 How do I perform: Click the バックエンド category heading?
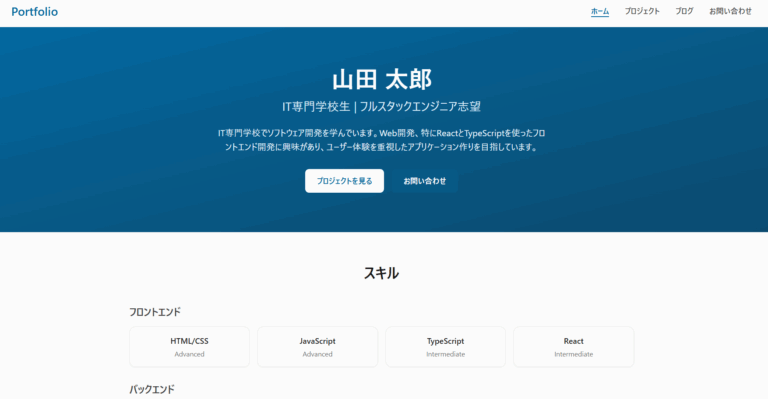coord(152,389)
